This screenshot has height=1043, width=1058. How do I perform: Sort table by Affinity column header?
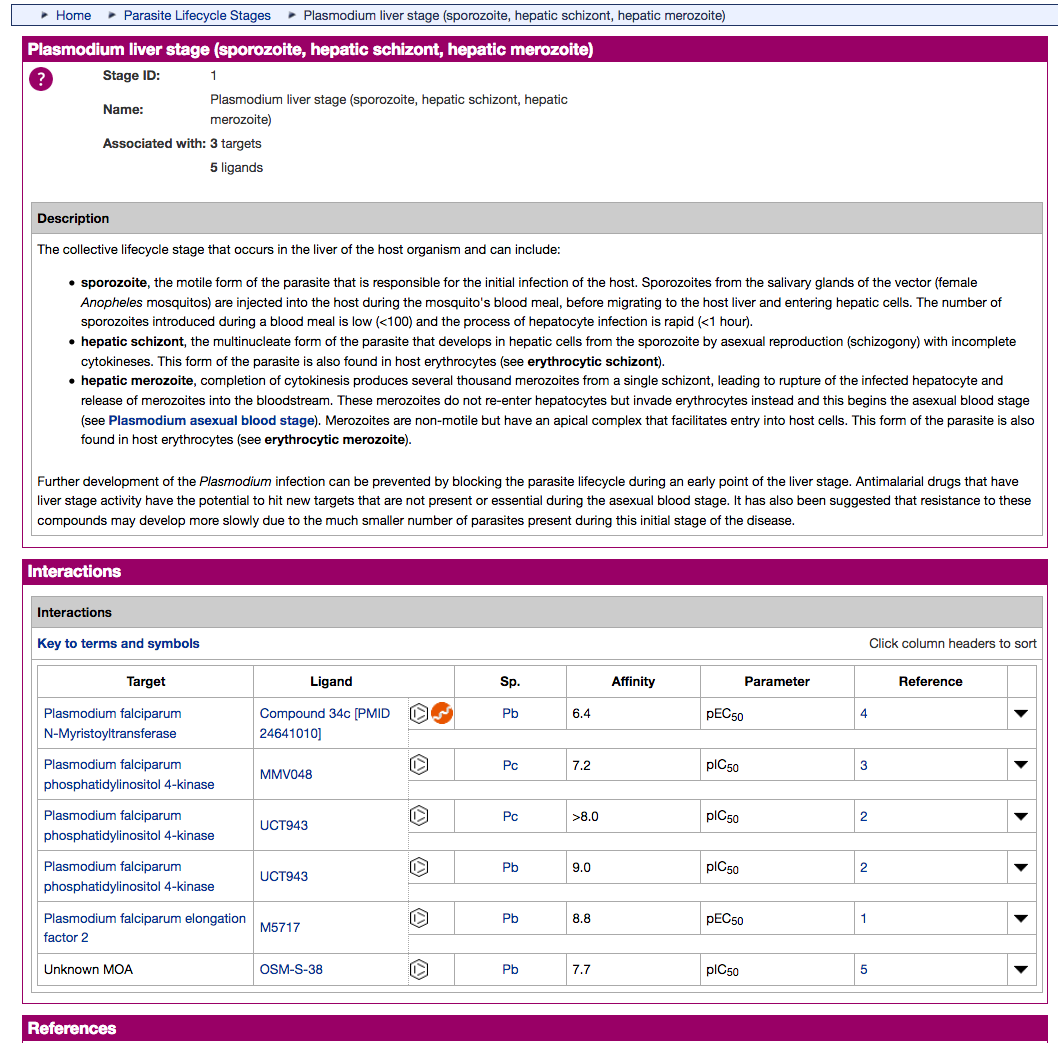coord(633,681)
